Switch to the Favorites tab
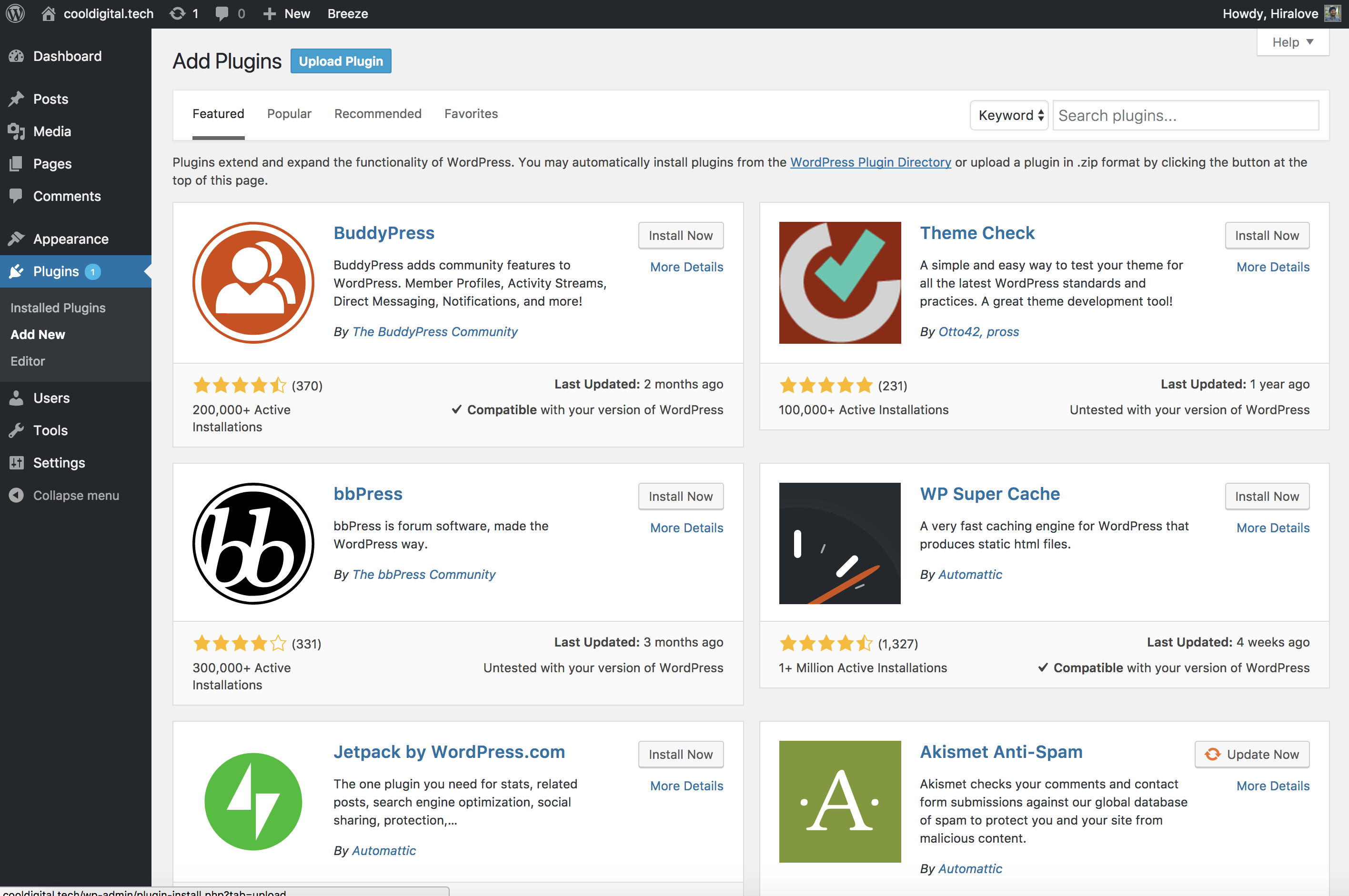 pos(471,114)
